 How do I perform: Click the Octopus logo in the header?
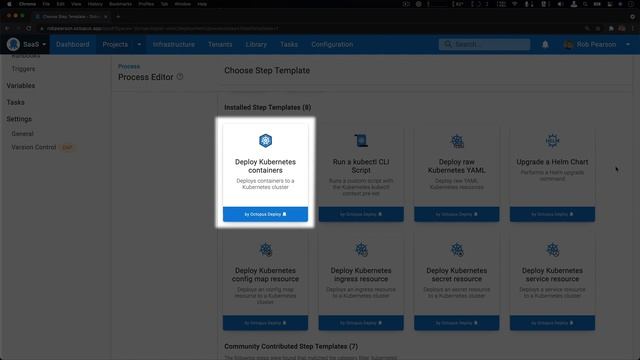[x=13, y=44]
